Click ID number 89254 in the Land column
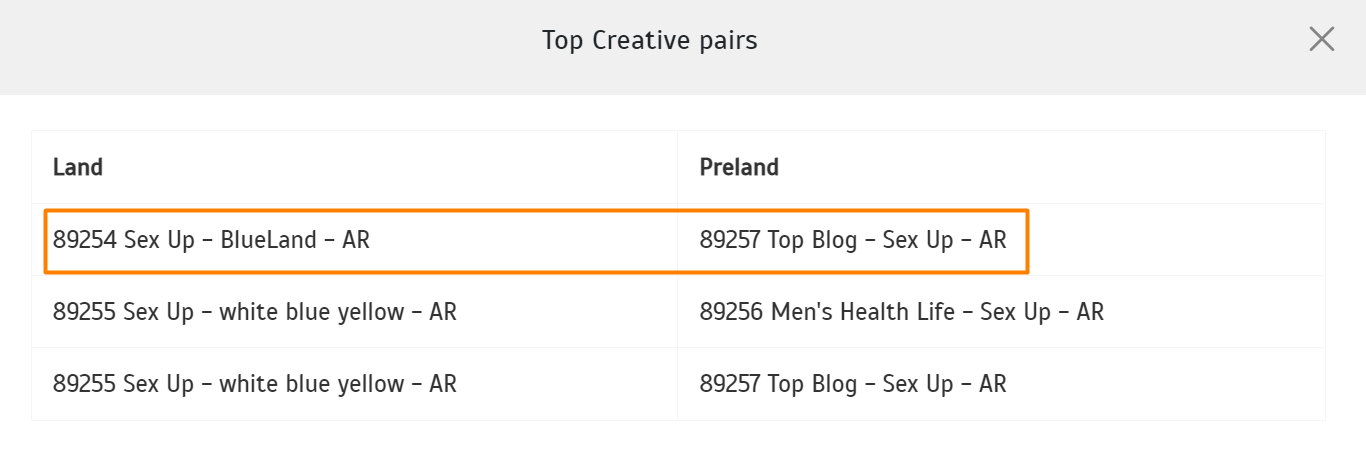1366x450 pixels. [x=85, y=240]
